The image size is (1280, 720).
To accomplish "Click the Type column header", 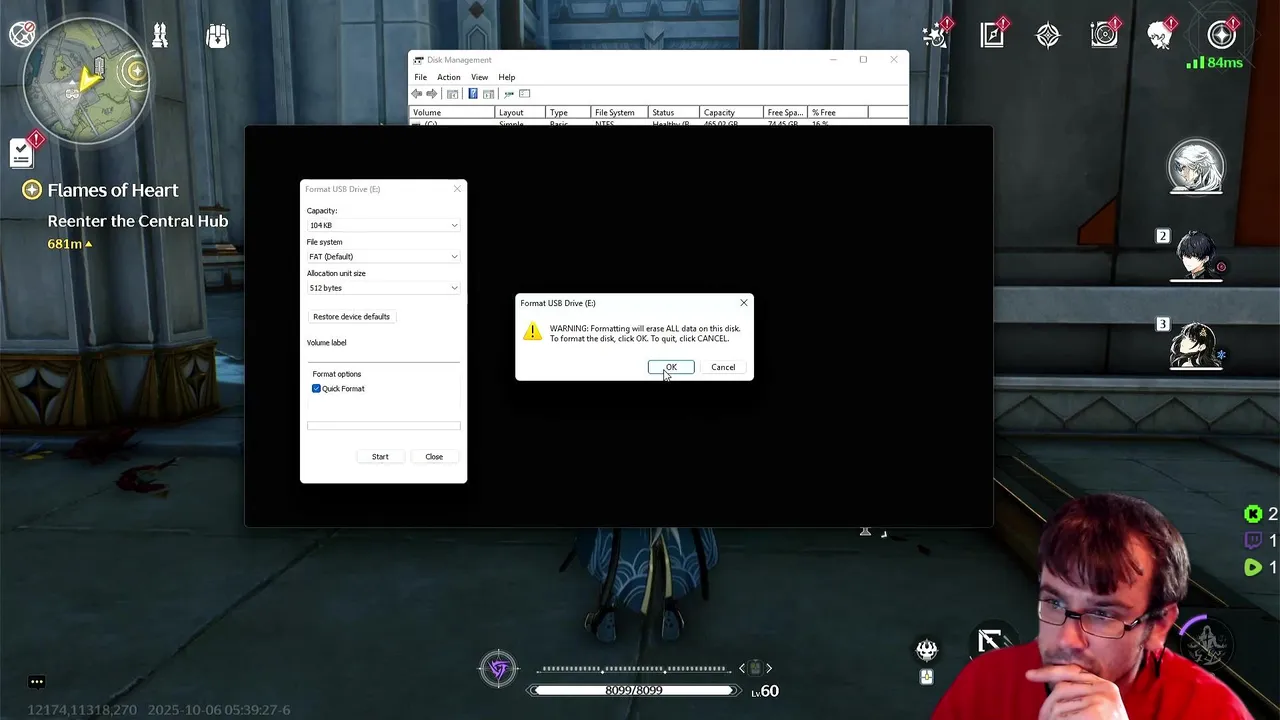I will click(568, 112).
